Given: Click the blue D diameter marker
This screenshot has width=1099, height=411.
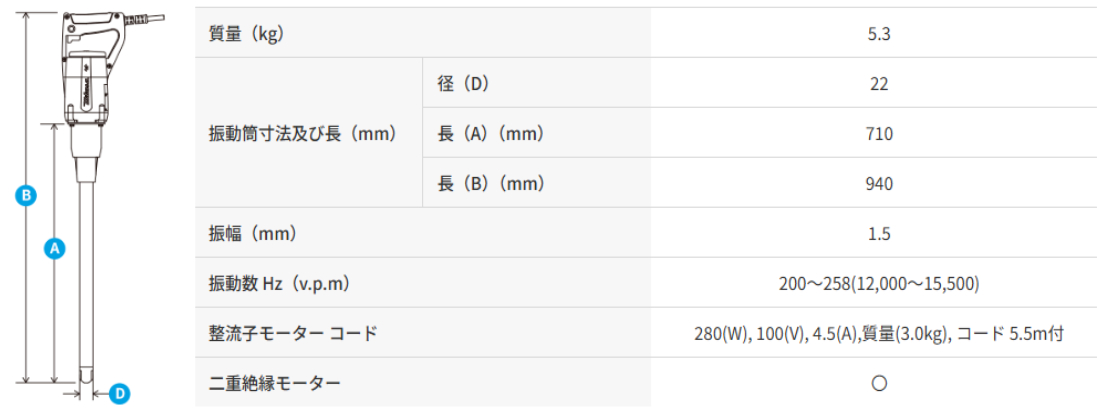Looking at the screenshot, I should tap(119, 393).
